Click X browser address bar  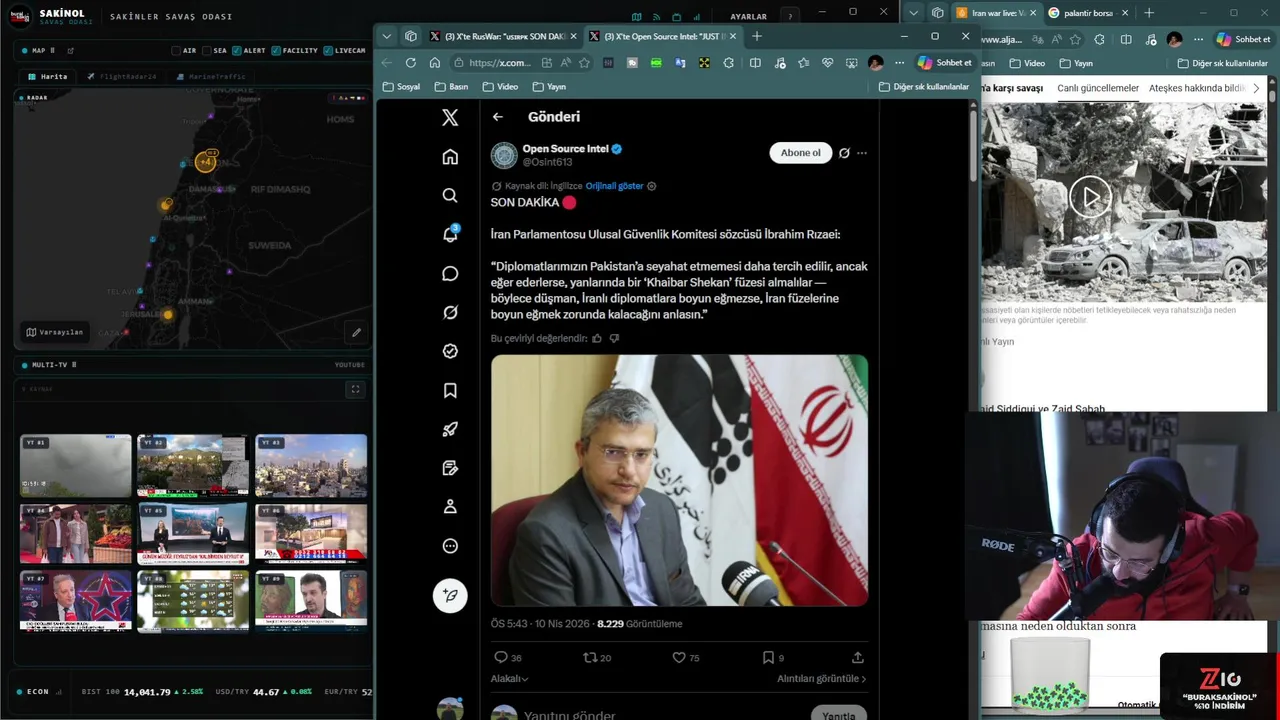(x=520, y=62)
